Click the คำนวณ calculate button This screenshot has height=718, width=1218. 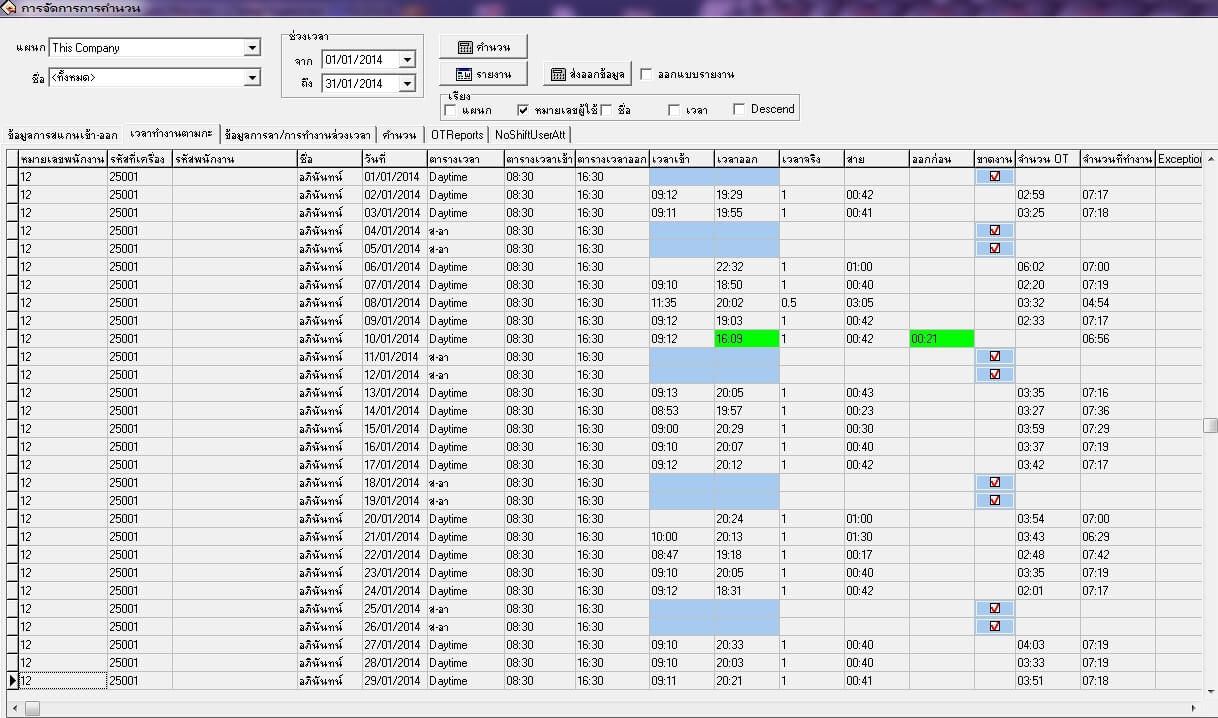pyautogui.click(x=483, y=47)
